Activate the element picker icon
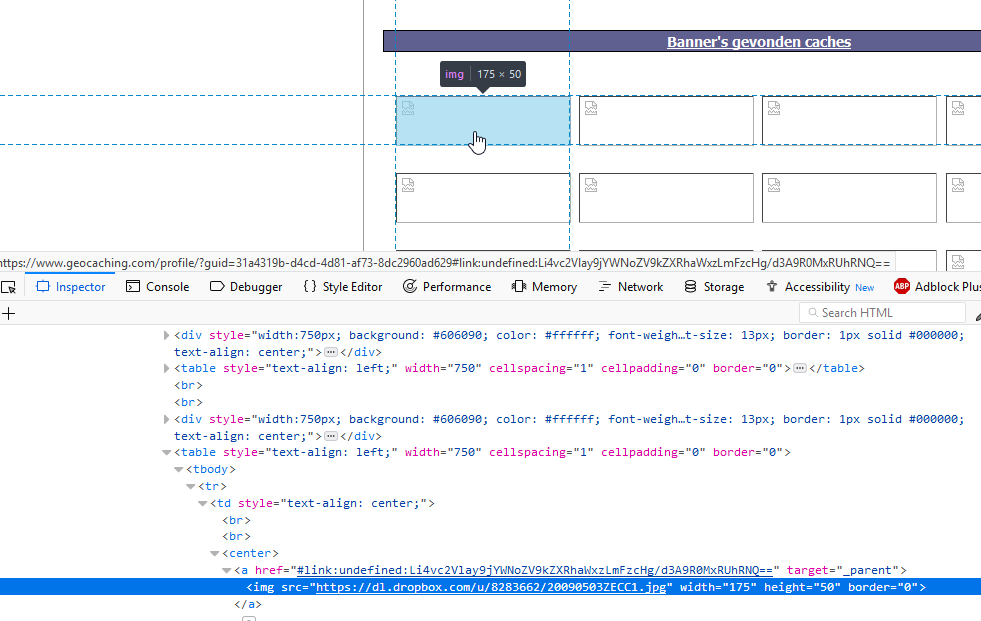981x621 pixels. click(x=8, y=287)
